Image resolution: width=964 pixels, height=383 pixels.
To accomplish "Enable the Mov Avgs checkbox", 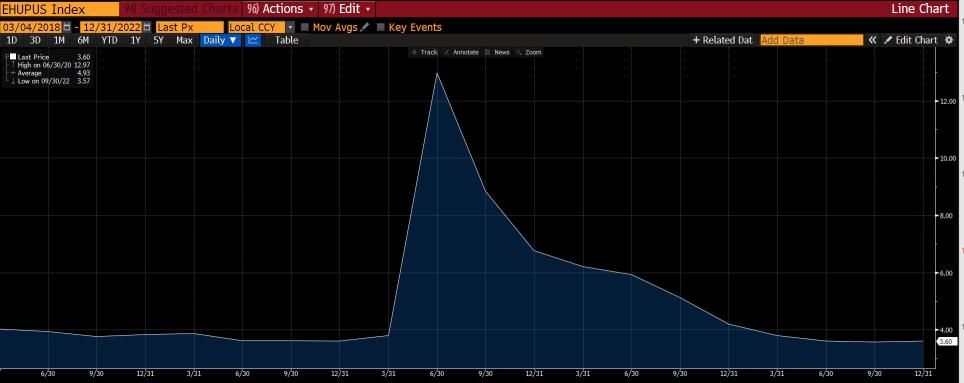I will click(305, 27).
